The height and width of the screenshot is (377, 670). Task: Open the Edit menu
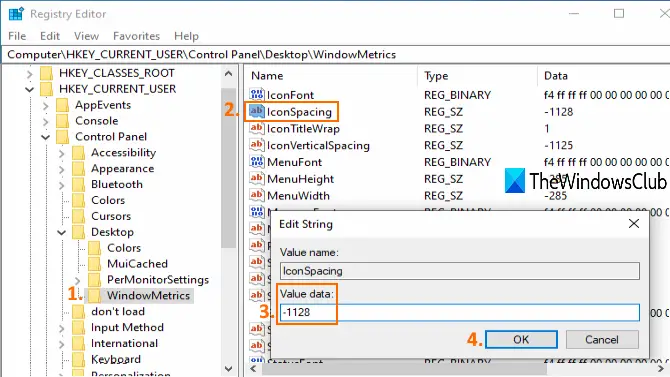(50, 36)
